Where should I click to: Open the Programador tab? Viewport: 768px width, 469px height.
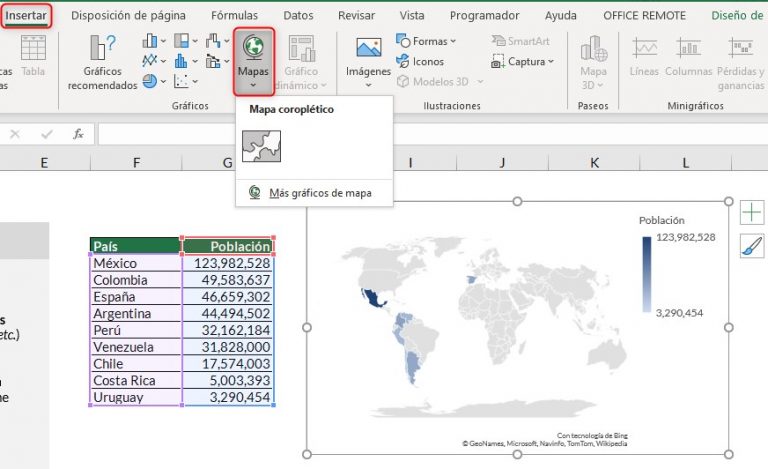(x=484, y=16)
